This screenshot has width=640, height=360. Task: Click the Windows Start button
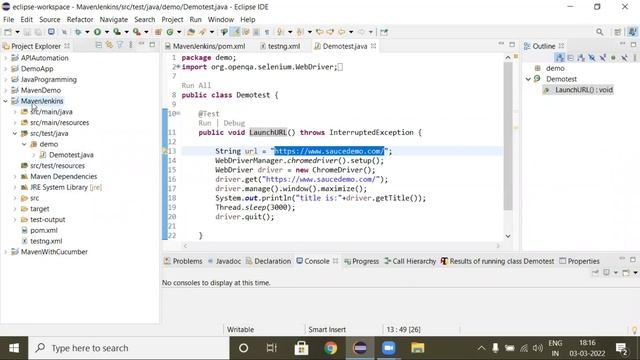(14, 348)
